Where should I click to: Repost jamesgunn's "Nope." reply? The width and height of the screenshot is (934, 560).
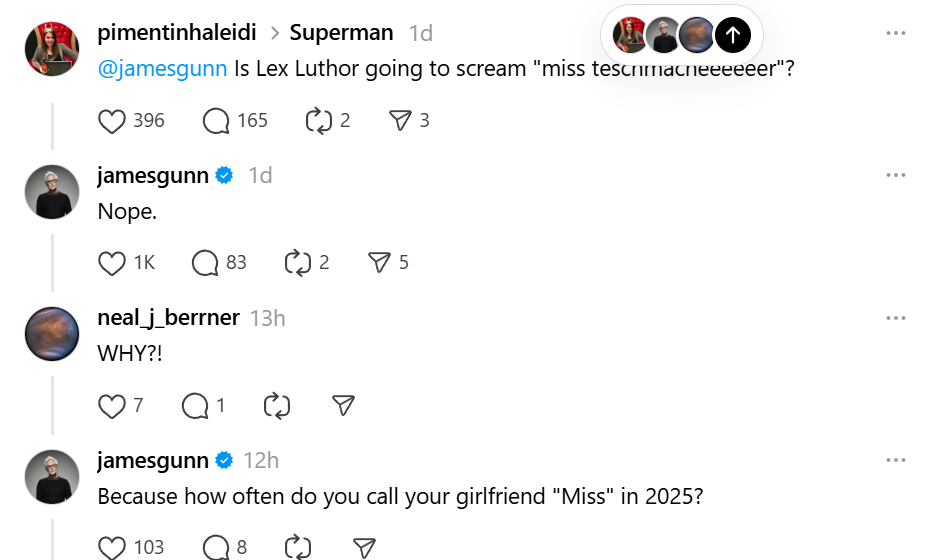click(x=298, y=263)
